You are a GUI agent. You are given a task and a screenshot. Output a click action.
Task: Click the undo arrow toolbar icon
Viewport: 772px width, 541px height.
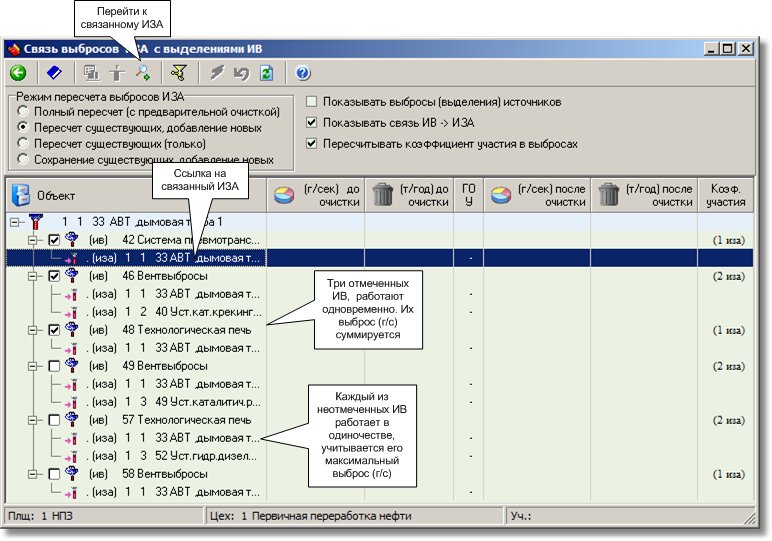click(x=241, y=72)
